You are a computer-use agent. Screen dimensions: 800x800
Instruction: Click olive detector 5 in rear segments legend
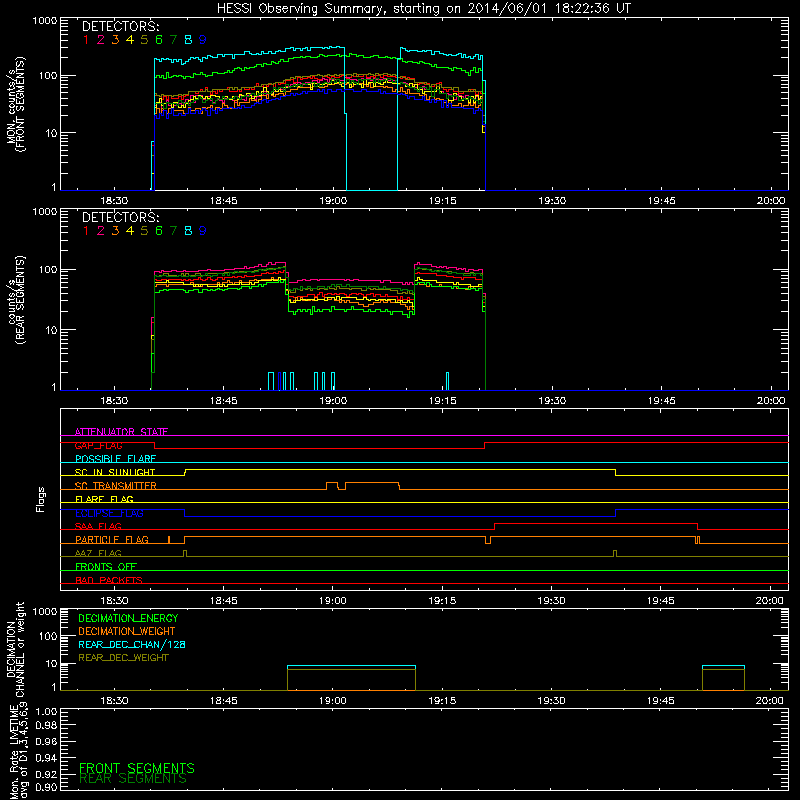(x=144, y=231)
